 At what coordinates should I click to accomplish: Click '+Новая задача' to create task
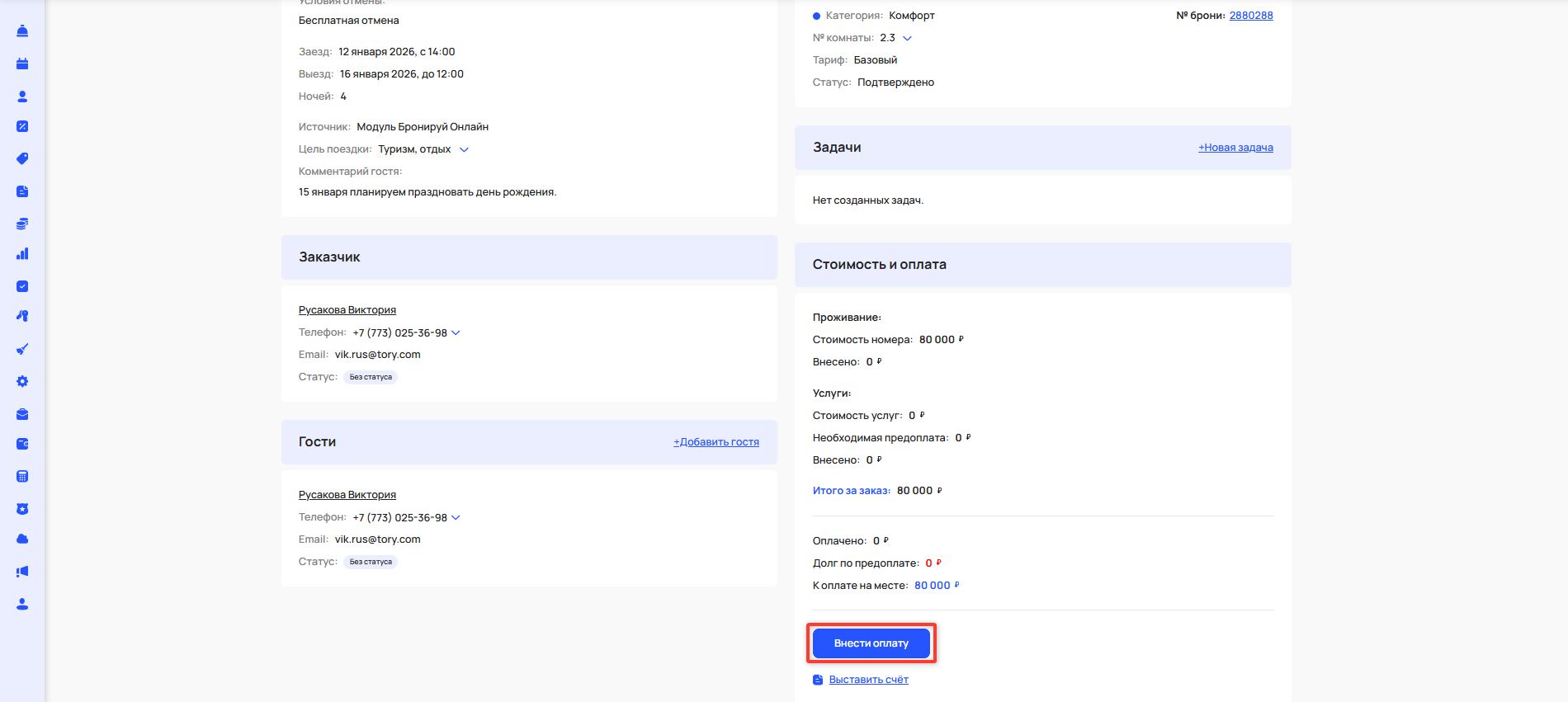1235,148
